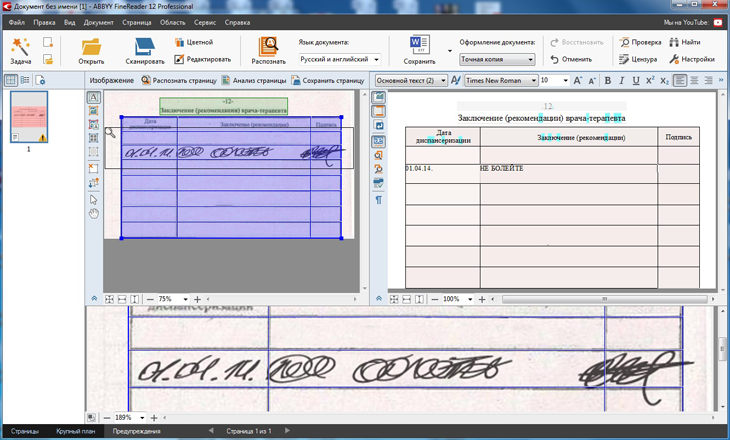
Task: Select page 1 thumbnail
Action: pyautogui.click(x=28, y=117)
